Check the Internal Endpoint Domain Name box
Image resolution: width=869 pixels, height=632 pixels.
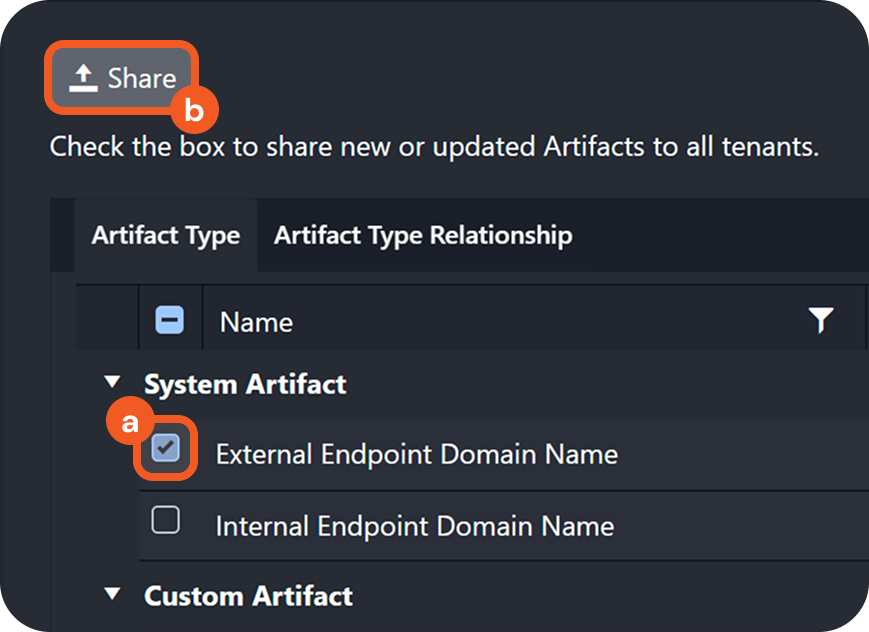click(165, 521)
